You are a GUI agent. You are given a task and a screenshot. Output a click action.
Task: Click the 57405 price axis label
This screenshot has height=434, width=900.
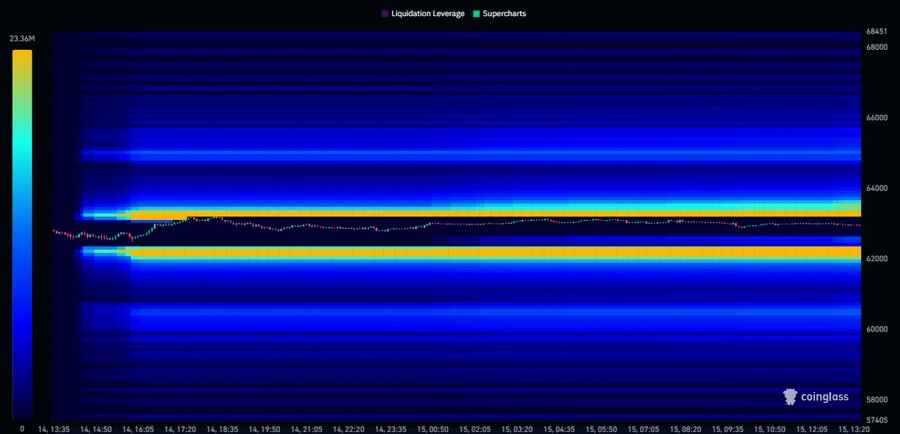tap(875, 420)
